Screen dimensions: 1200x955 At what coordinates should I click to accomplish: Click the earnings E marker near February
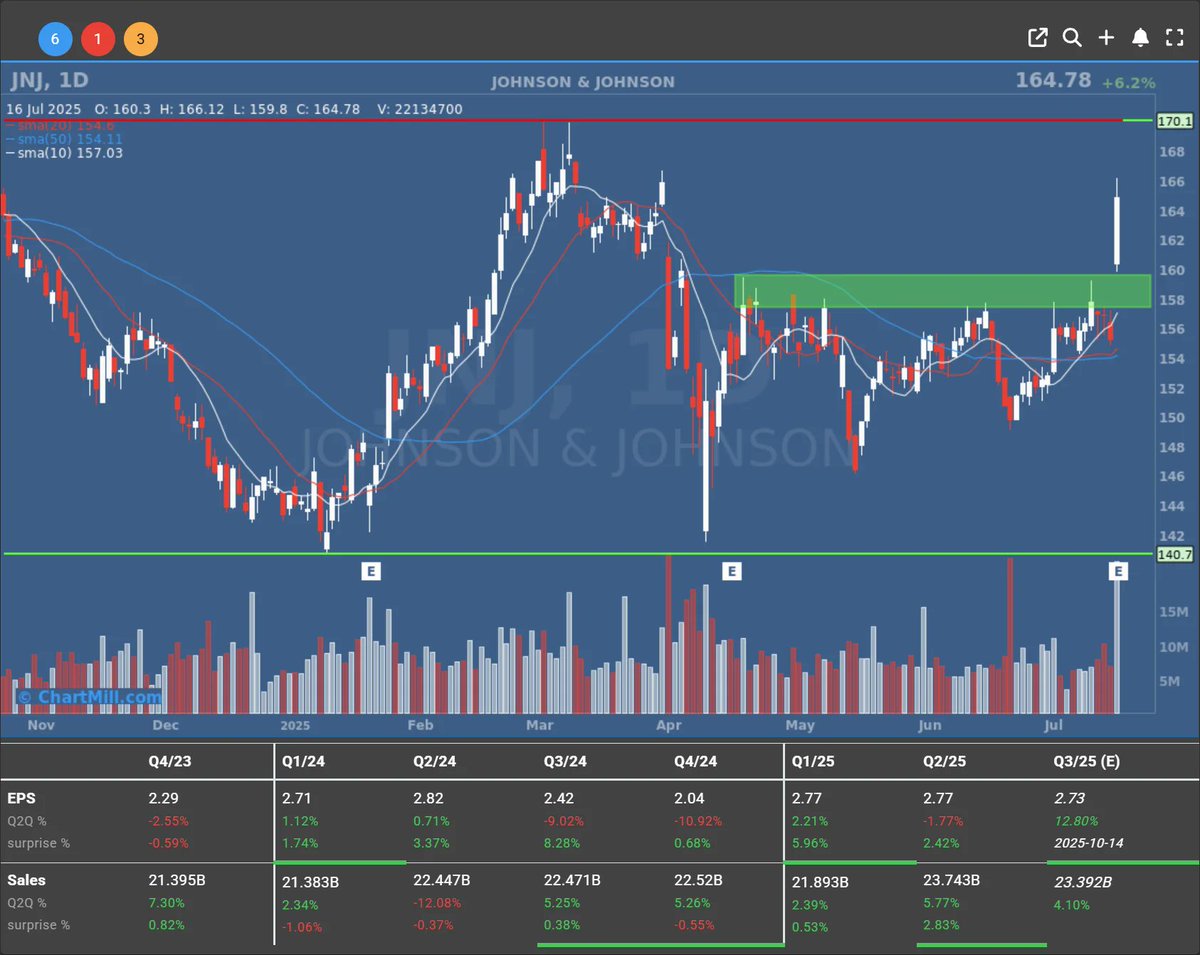tap(371, 572)
